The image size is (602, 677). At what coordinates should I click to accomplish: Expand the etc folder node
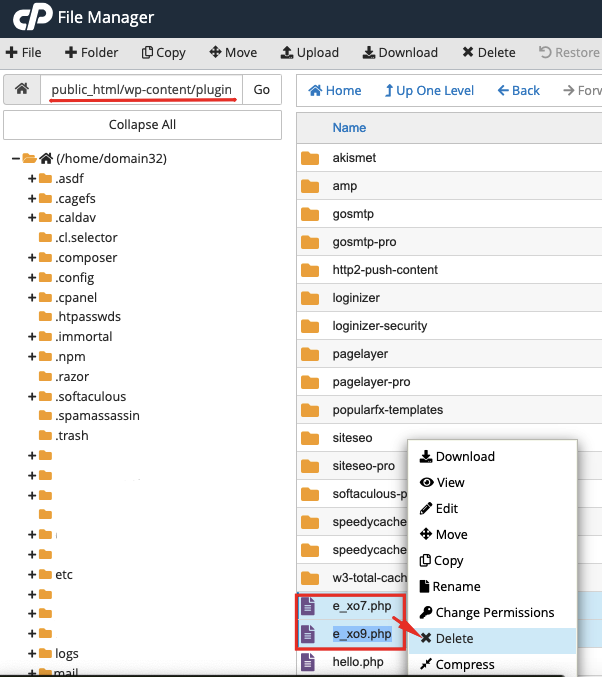pyautogui.click(x=32, y=574)
